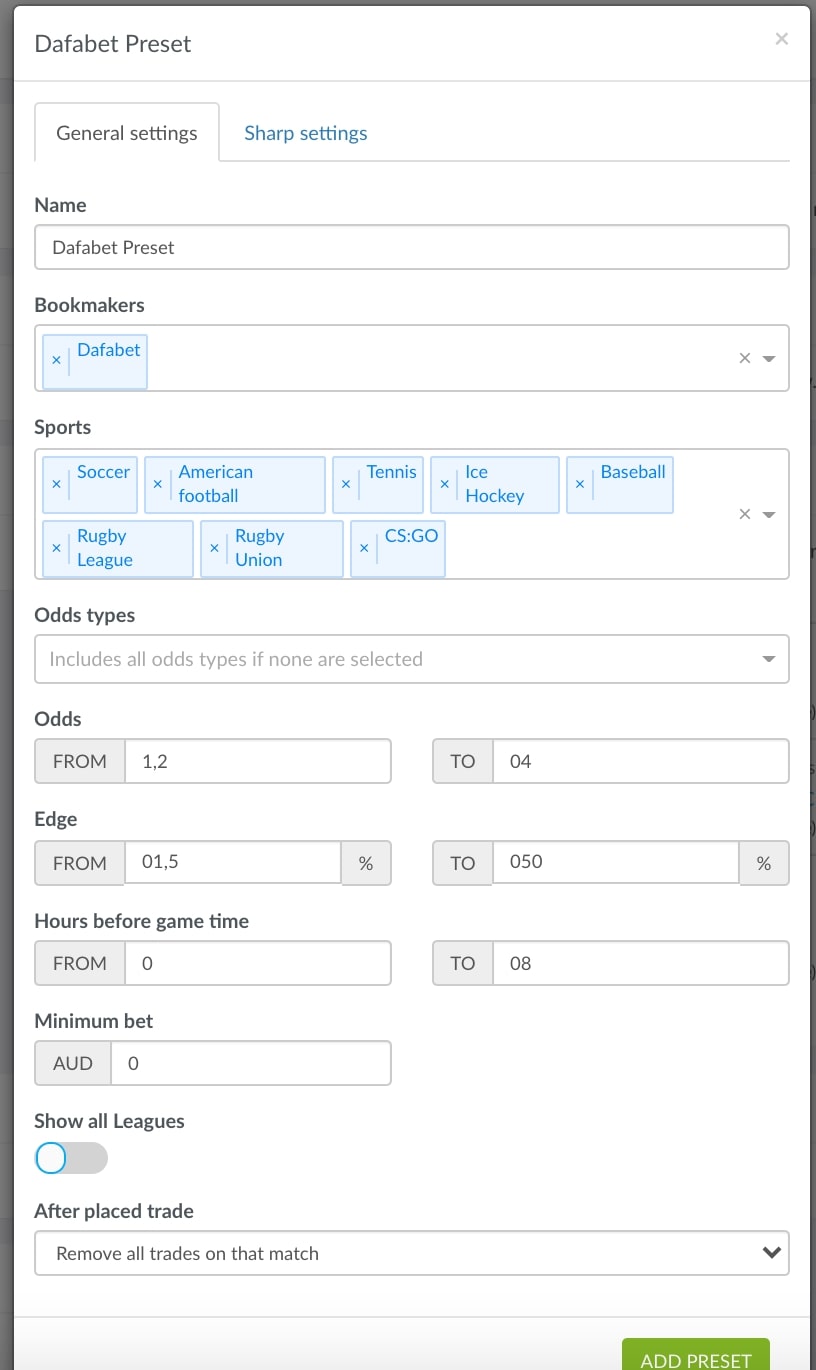
Task: Click the ADD PRESET button
Action: pyautogui.click(x=696, y=1356)
